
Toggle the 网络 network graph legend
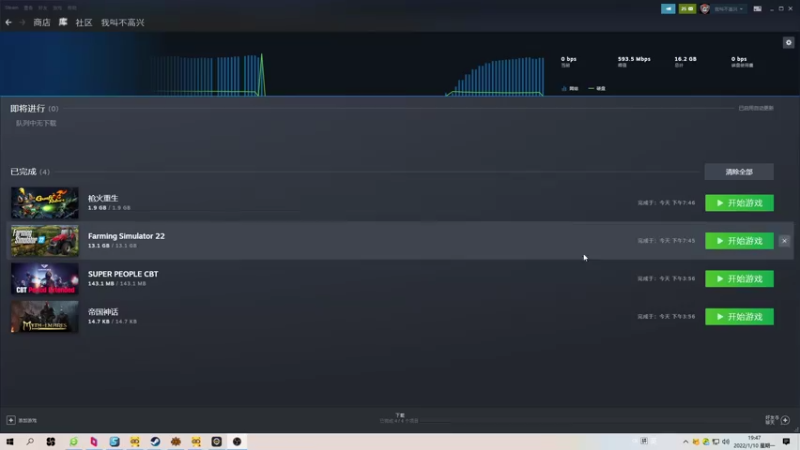tap(570, 88)
